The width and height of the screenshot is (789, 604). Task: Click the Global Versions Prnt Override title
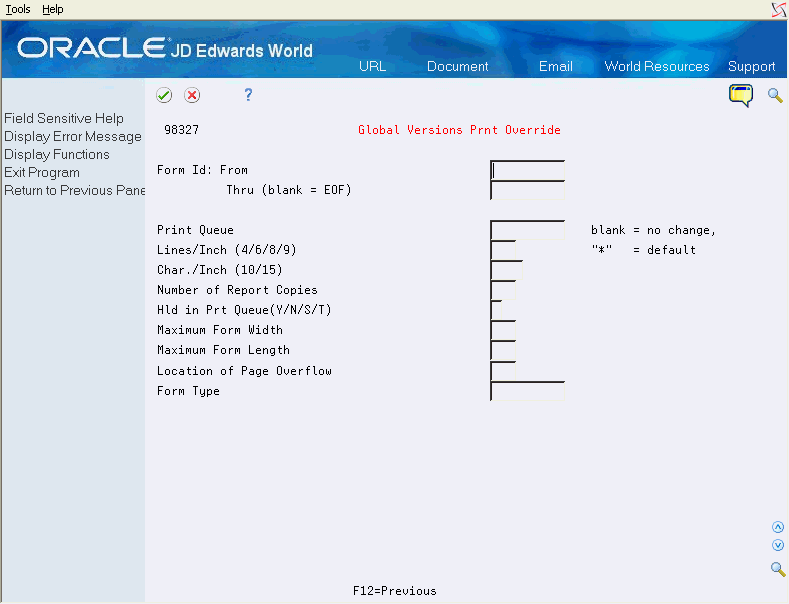pos(459,130)
